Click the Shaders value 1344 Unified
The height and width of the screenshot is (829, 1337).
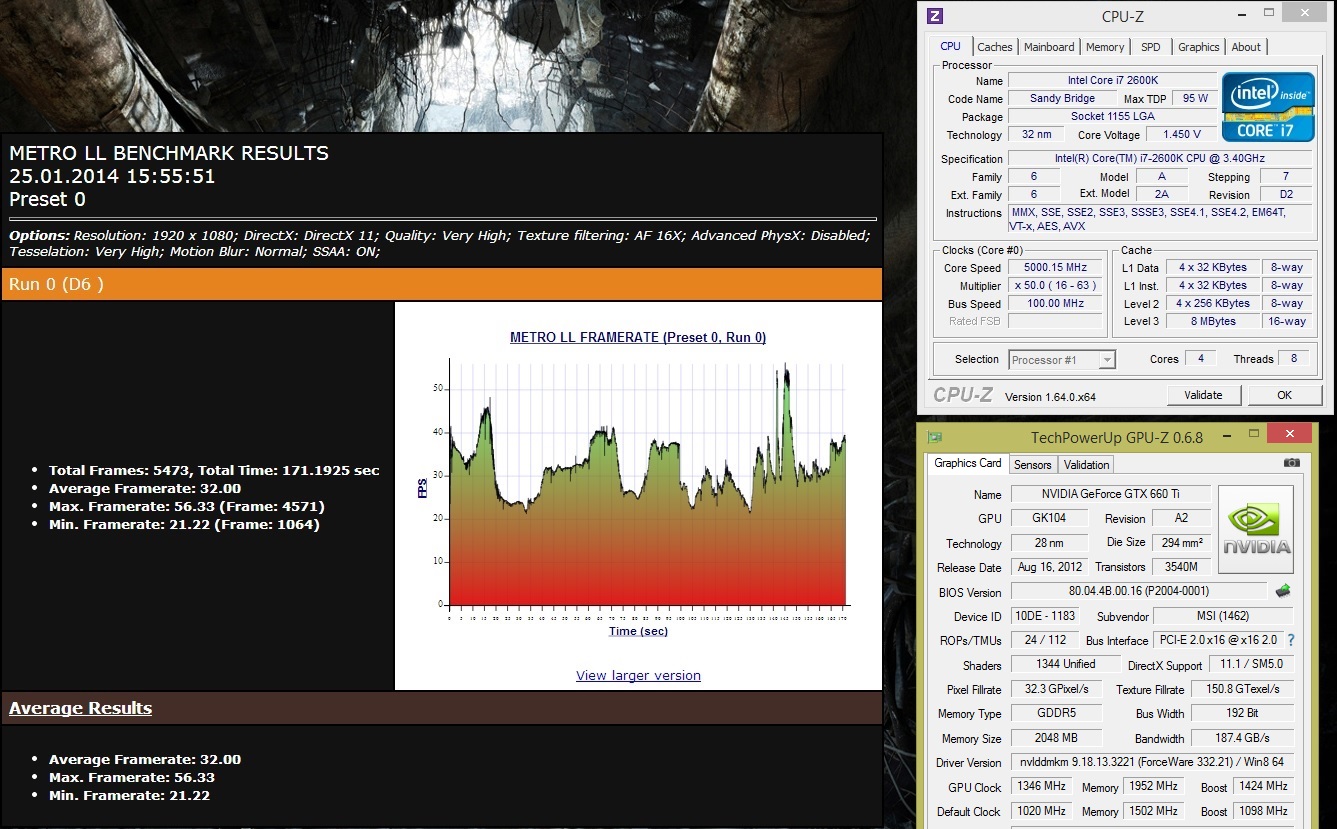point(1065,664)
